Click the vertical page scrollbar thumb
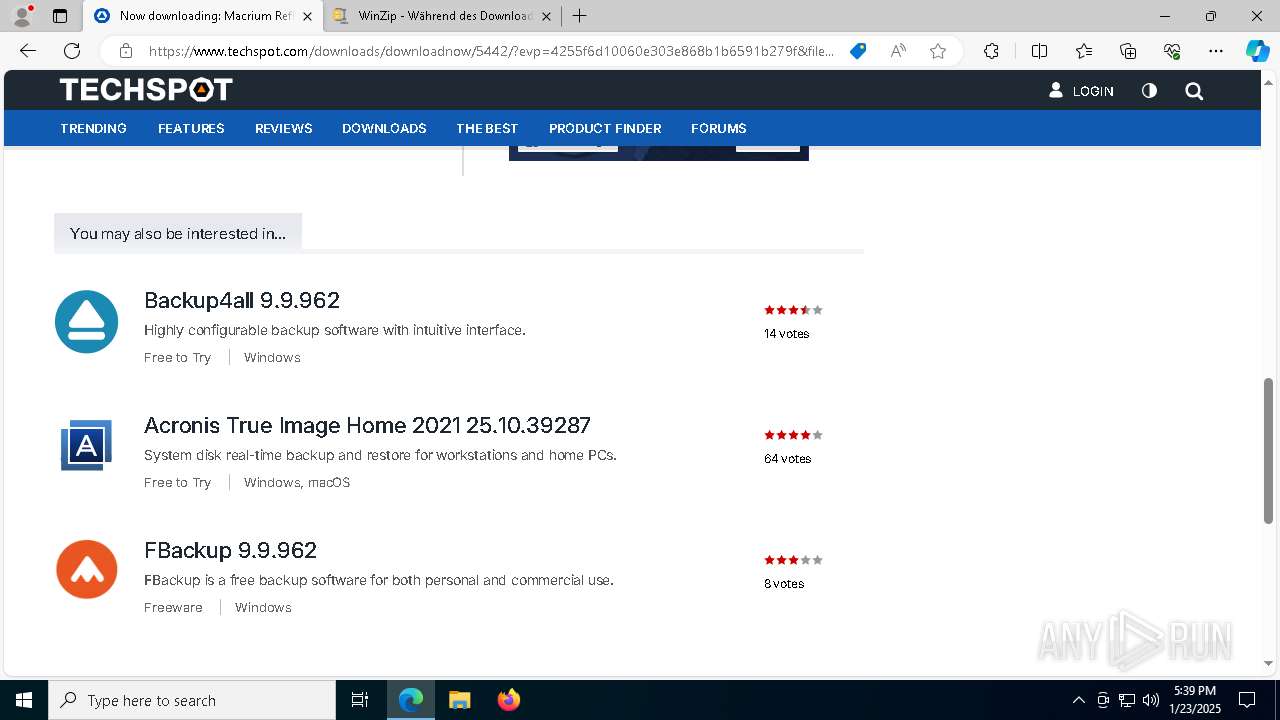 tap(1269, 450)
